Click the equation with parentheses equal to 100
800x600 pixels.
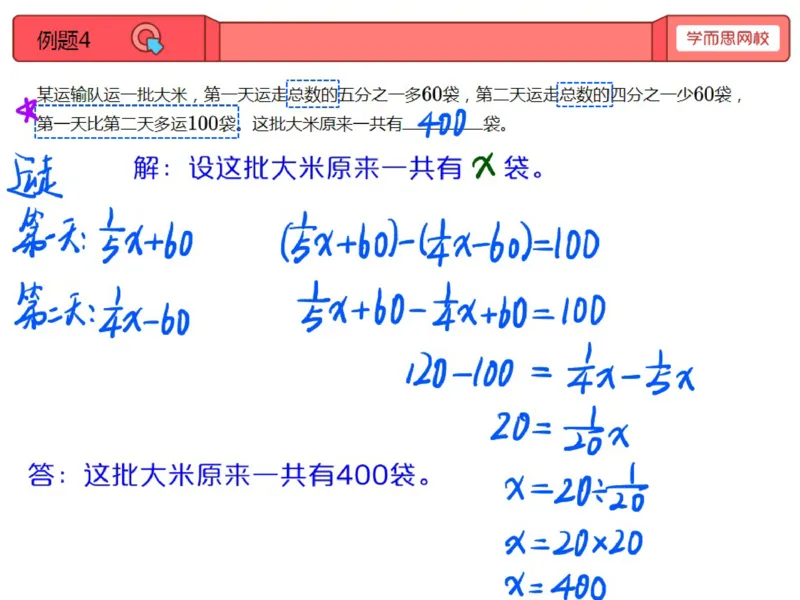(x=440, y=240)
